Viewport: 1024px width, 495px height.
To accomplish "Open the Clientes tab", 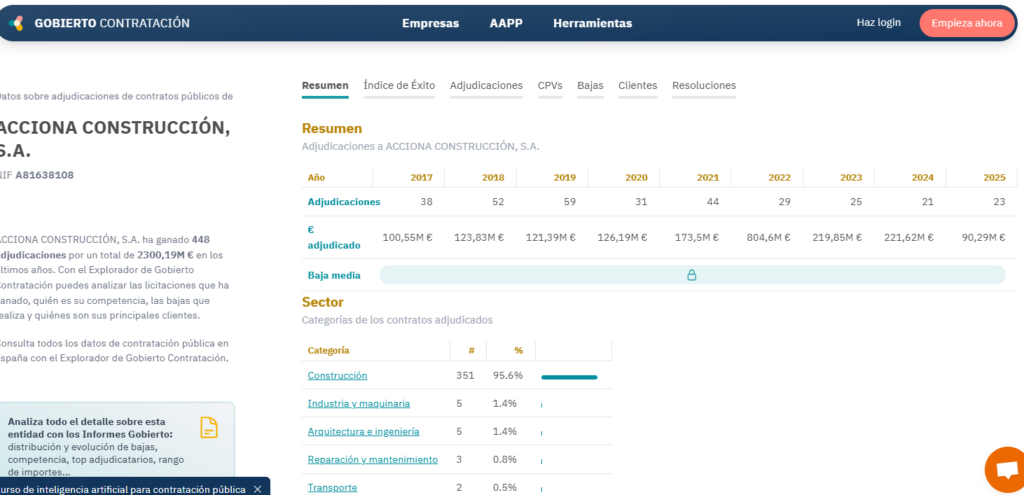I will pos(637,86).
